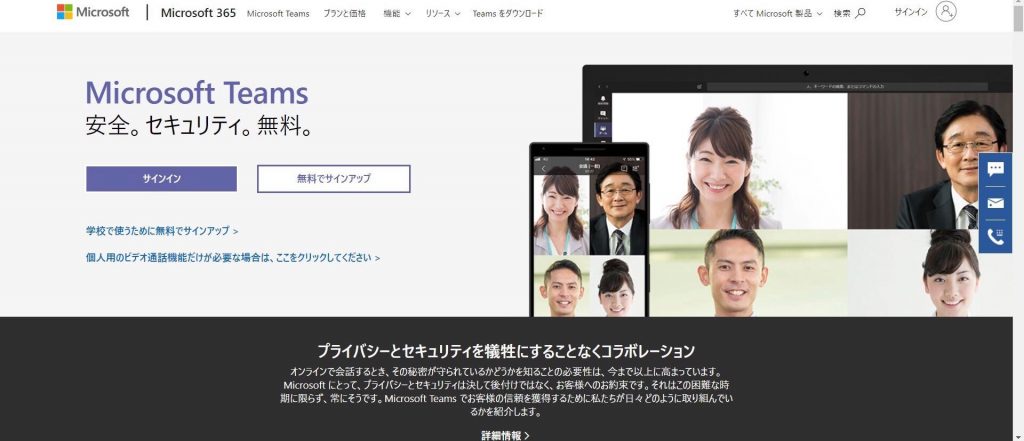Screen dimensions: 1024x441
Task: Expand the 機能 dropdown menu
Action: pyautogui.click(x=397, y=13)
